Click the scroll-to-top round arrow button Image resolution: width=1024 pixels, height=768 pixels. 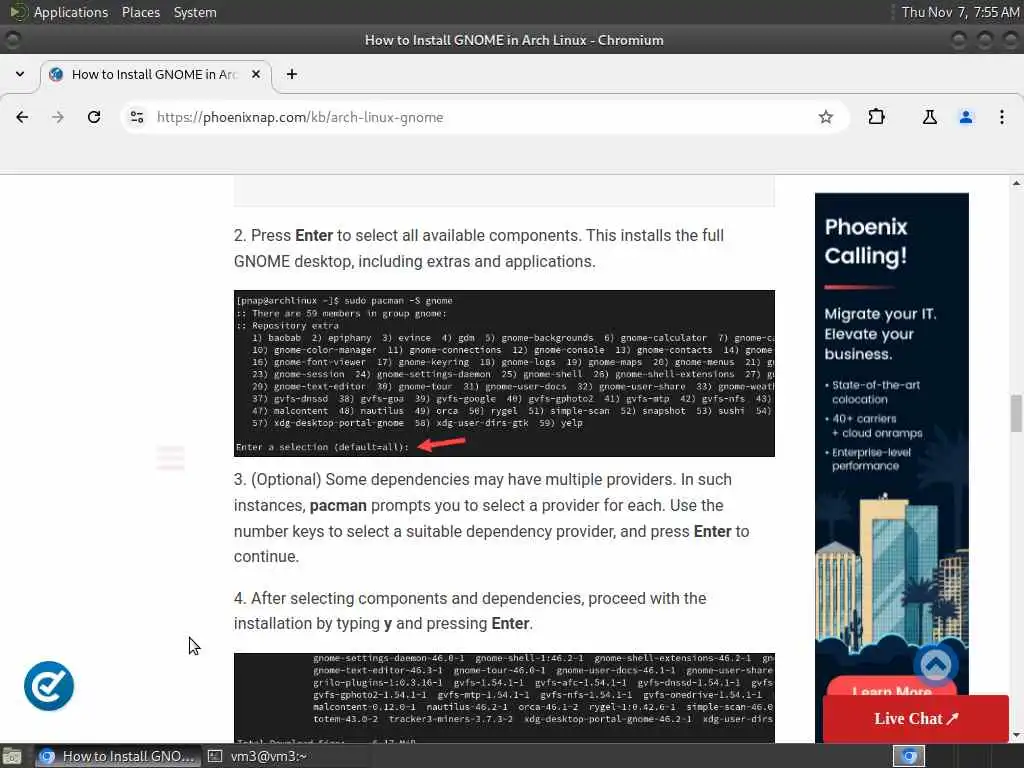click(x=936, y=665)
